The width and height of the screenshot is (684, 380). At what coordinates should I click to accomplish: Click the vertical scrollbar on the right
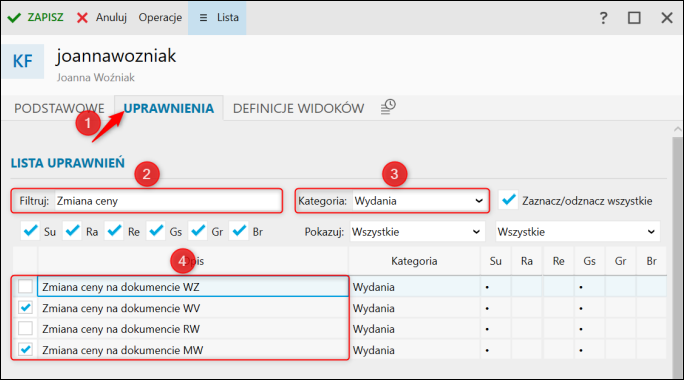677,257
